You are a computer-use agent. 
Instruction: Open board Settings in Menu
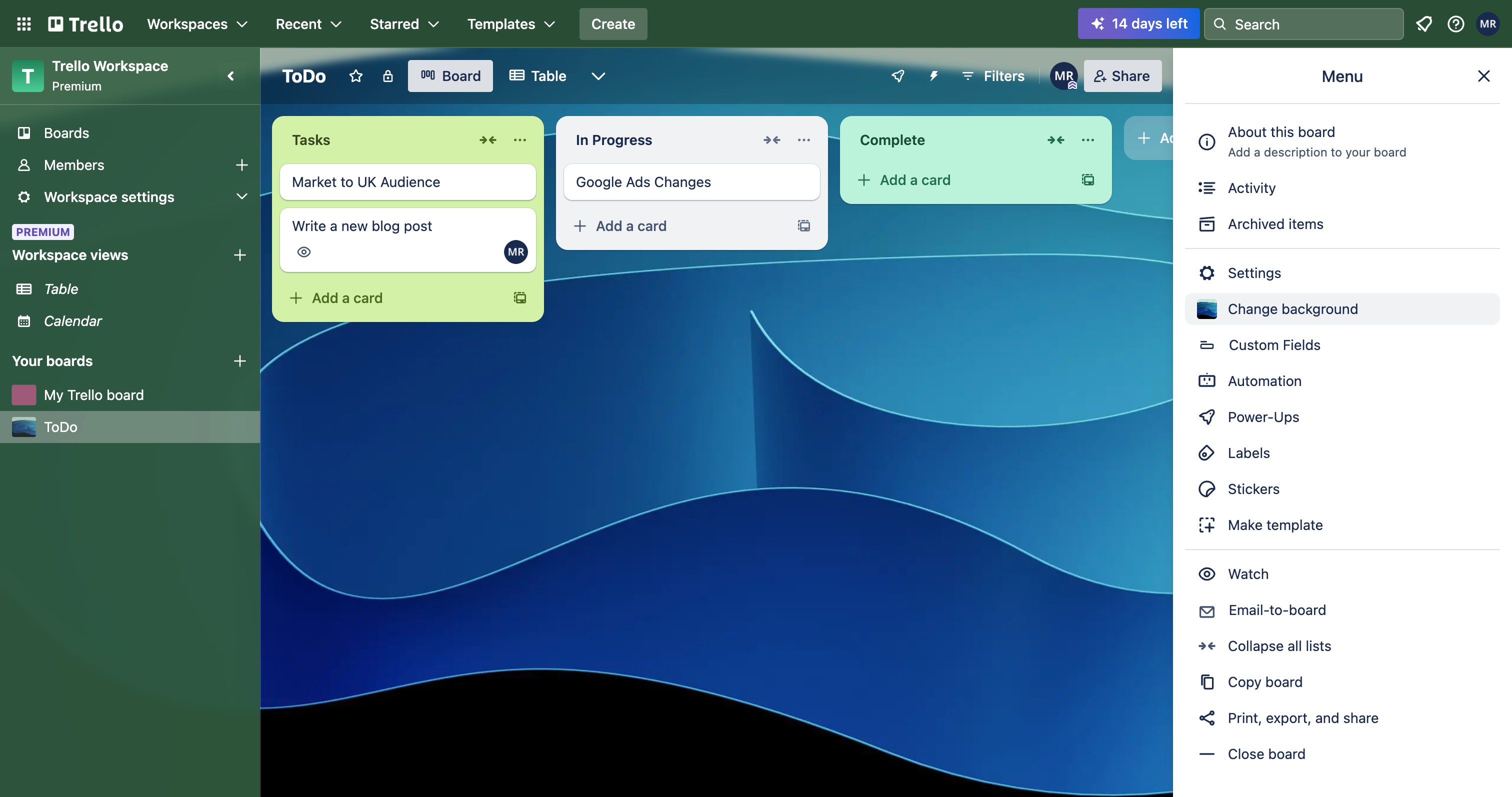(x=1342, y=273)
